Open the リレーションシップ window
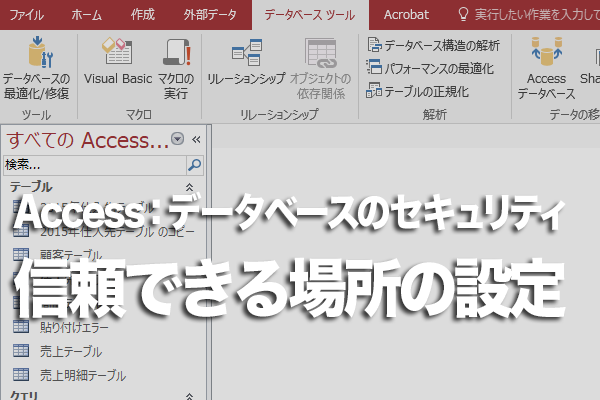The width and height of the screenshot is (600, 400). tap(246, 61)
